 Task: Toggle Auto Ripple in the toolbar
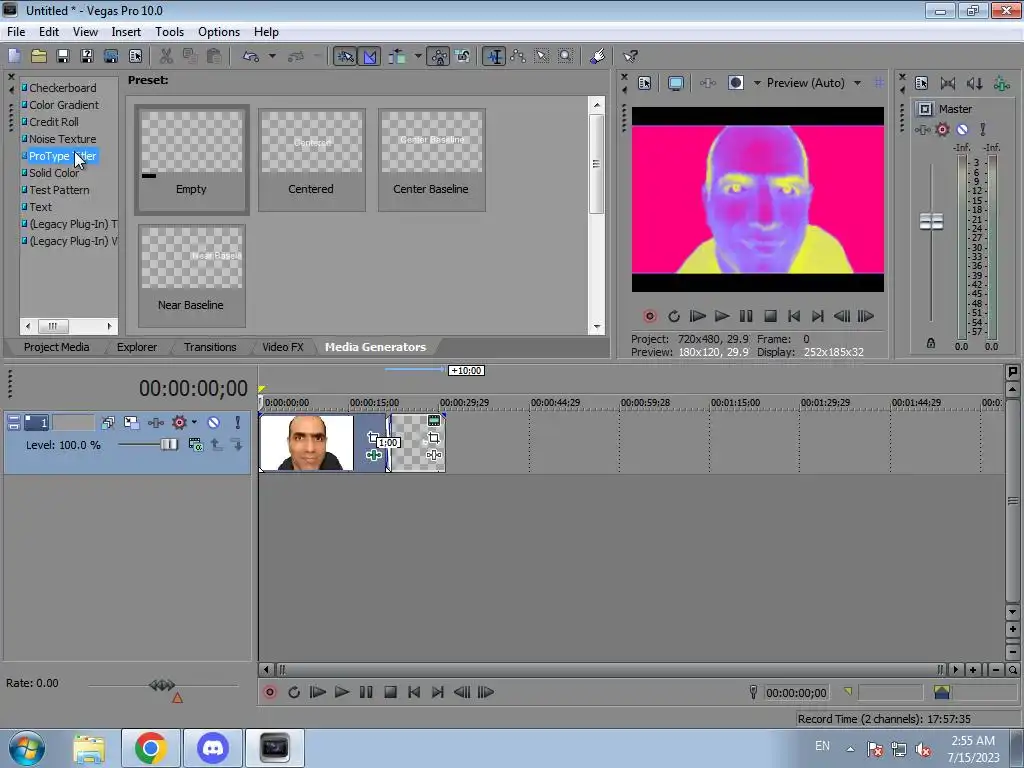coord(397,56)
